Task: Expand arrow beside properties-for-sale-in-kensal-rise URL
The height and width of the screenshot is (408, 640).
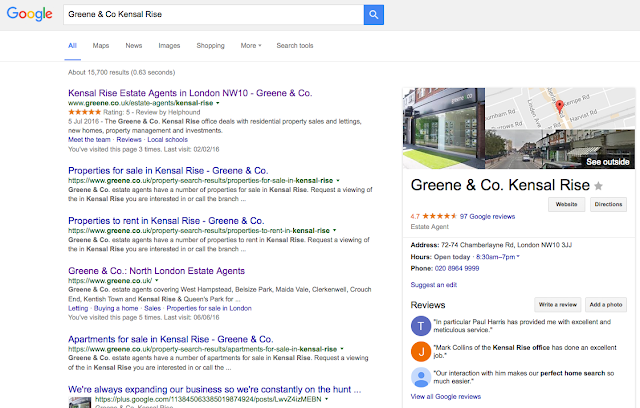Action: tap(338, 180)
